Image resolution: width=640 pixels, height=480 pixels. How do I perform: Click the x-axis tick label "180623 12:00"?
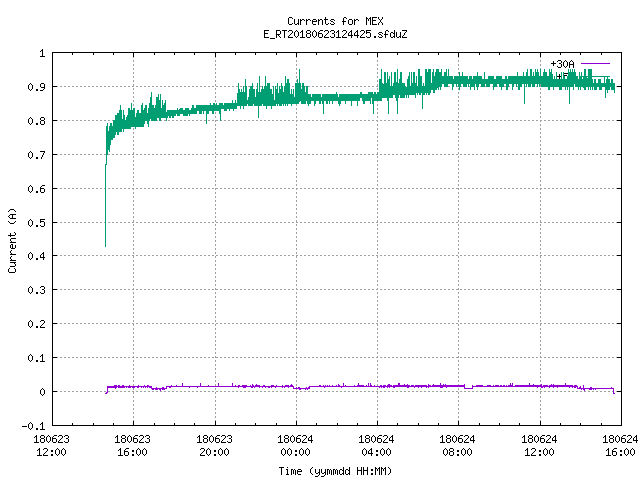[x=51, y=446]
